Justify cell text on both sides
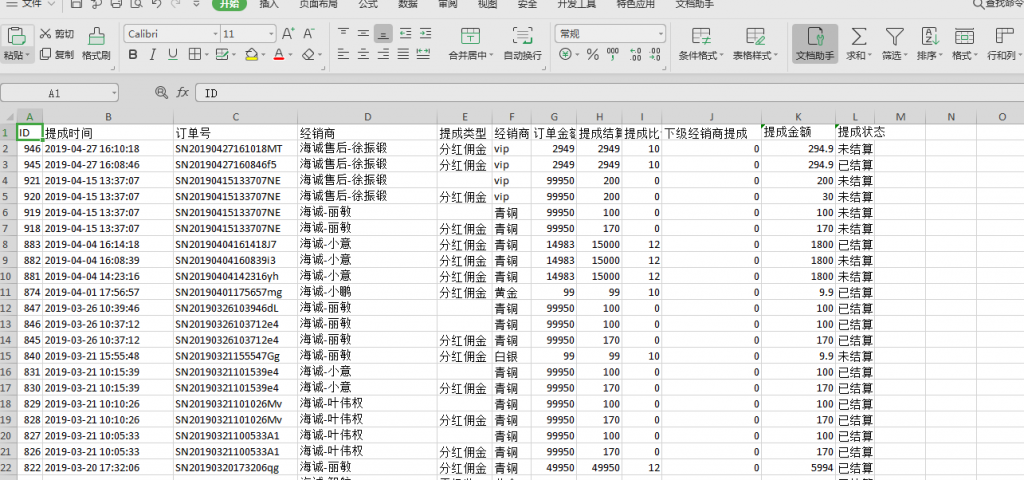 [404, 54]
